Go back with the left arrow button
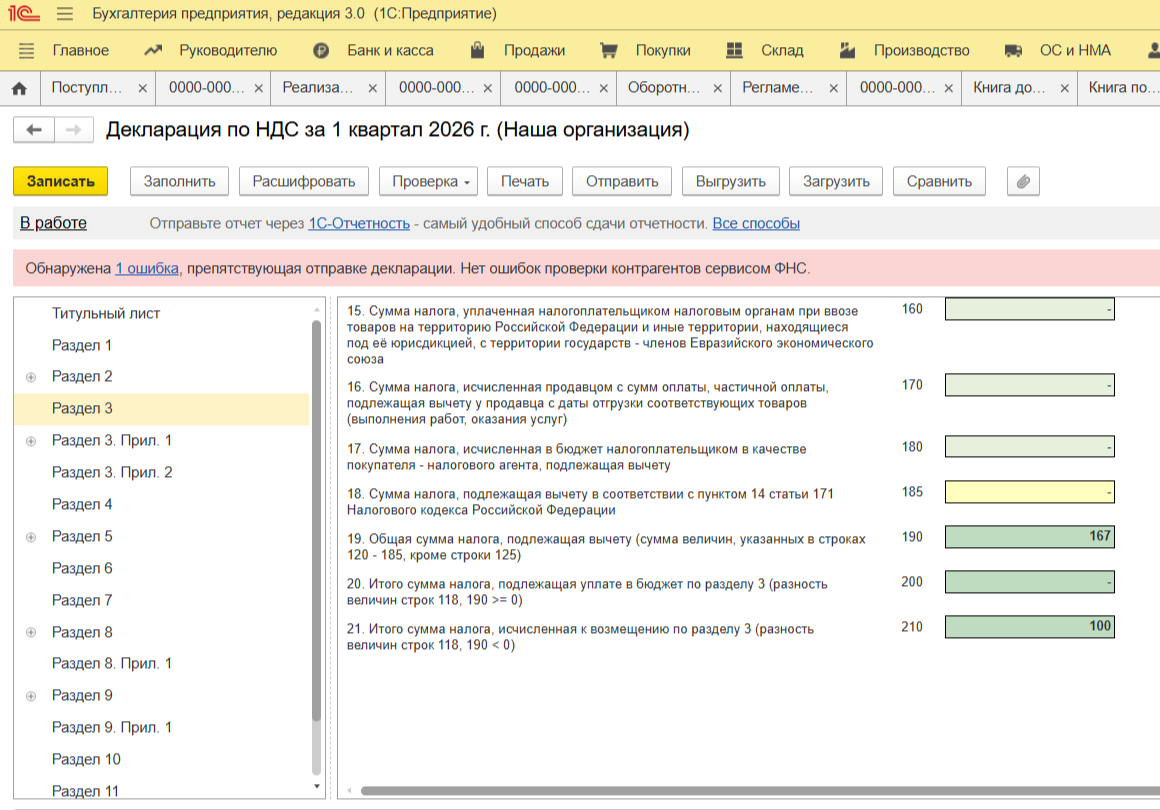 pos(33,130)
